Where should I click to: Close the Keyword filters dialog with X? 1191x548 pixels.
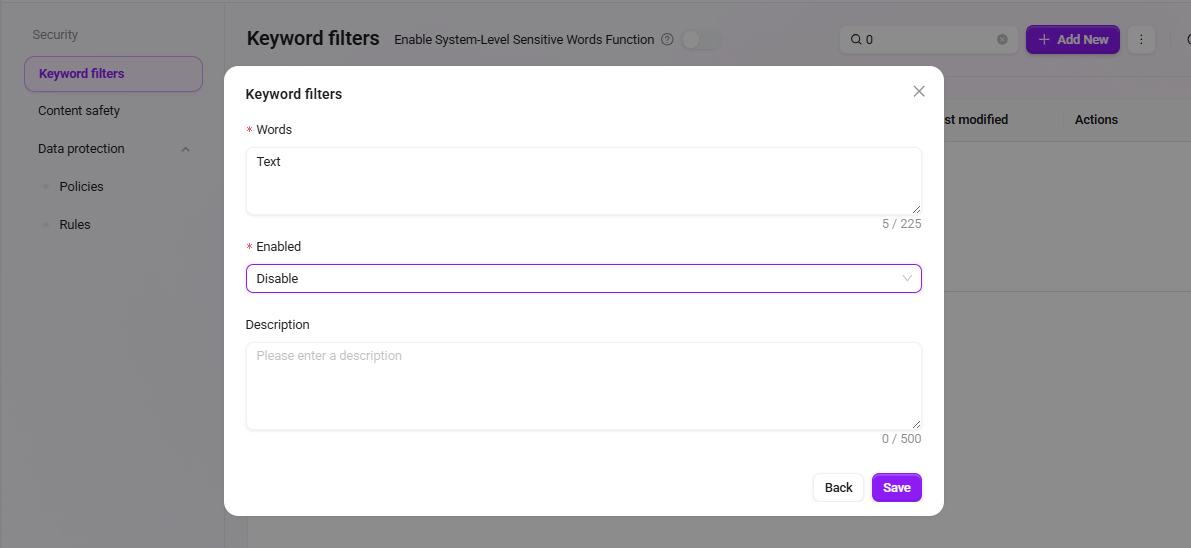tap(919, 91)
